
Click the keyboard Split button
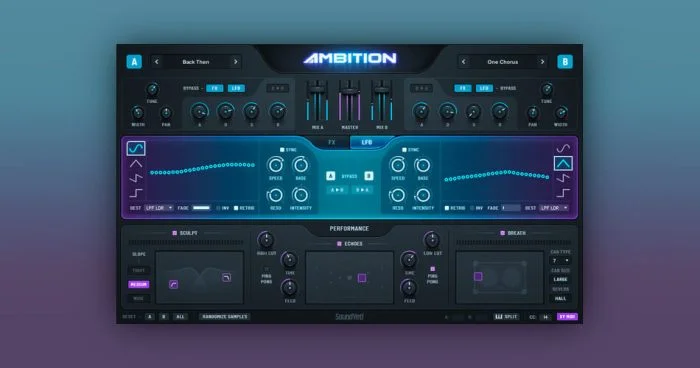click(506, 317)
